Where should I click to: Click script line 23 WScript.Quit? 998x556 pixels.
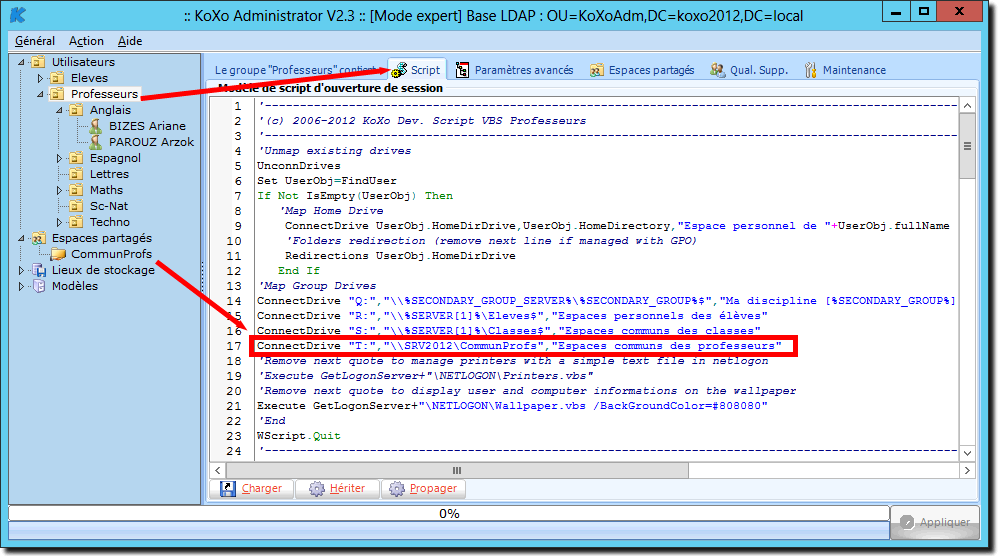point(299,436)
